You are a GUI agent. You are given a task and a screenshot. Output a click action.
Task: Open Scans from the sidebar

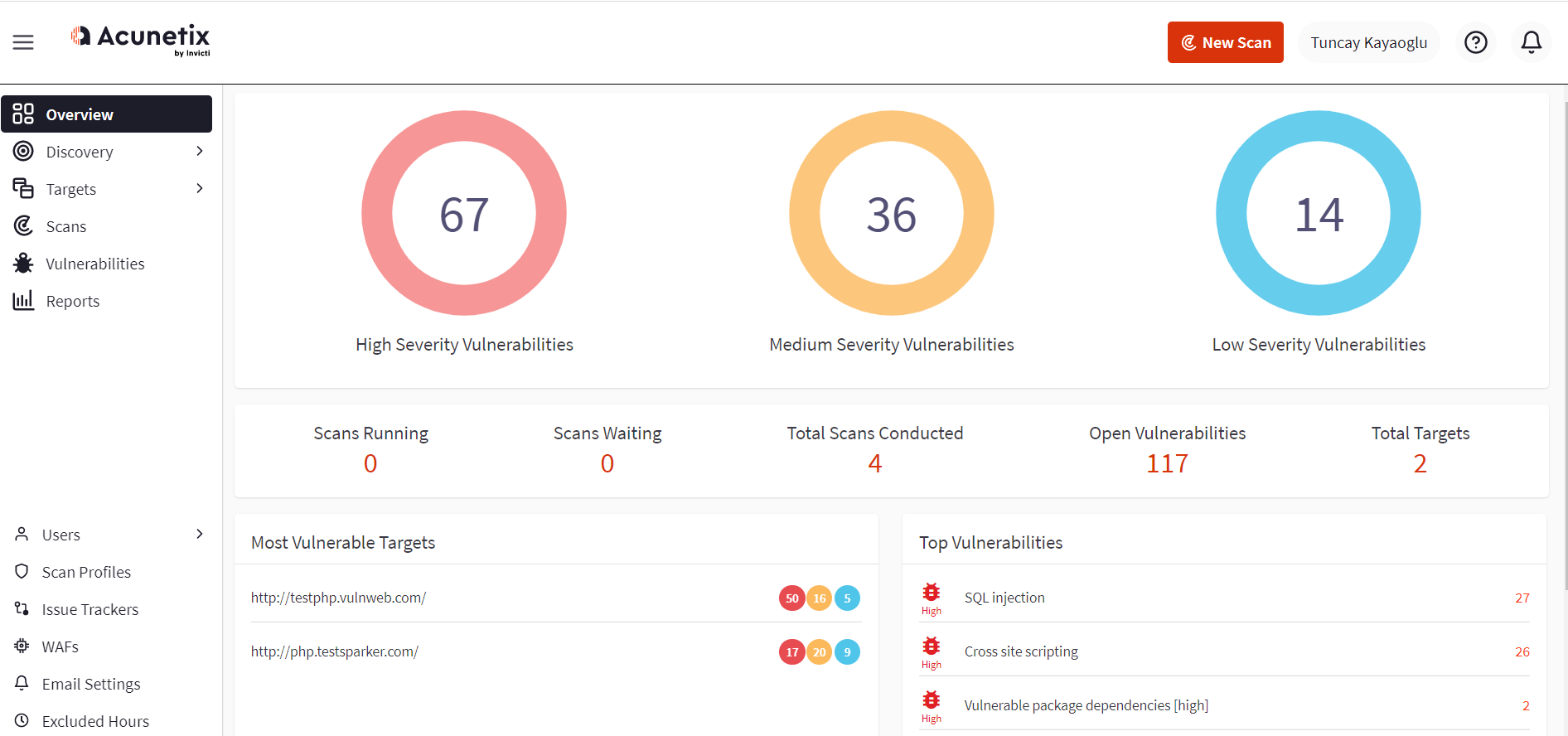[x=66, y=226]
